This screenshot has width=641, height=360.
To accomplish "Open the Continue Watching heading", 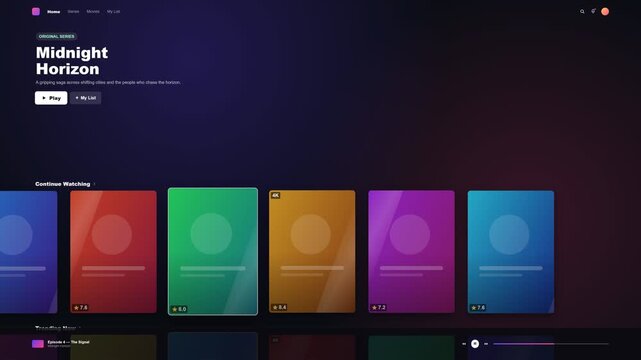I will click(x=63, y=184).
